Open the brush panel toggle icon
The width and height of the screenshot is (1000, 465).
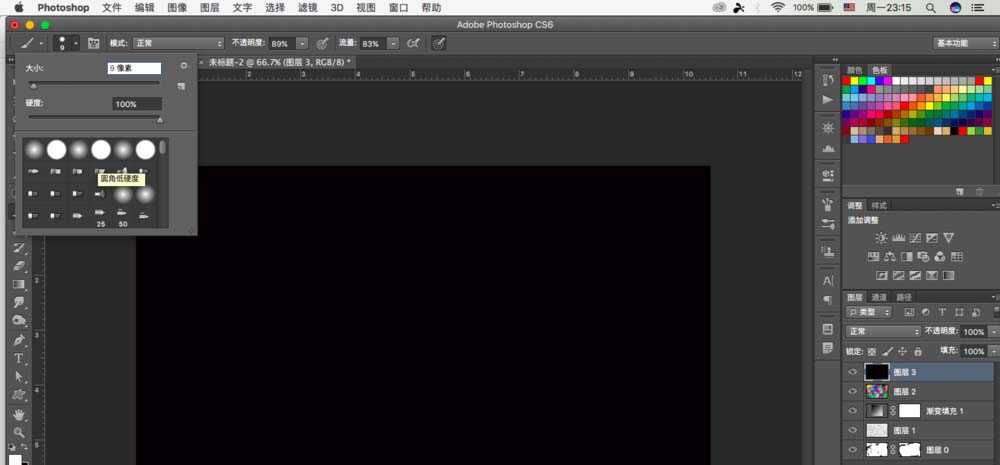pyautogui.click(x=94, y=44)
